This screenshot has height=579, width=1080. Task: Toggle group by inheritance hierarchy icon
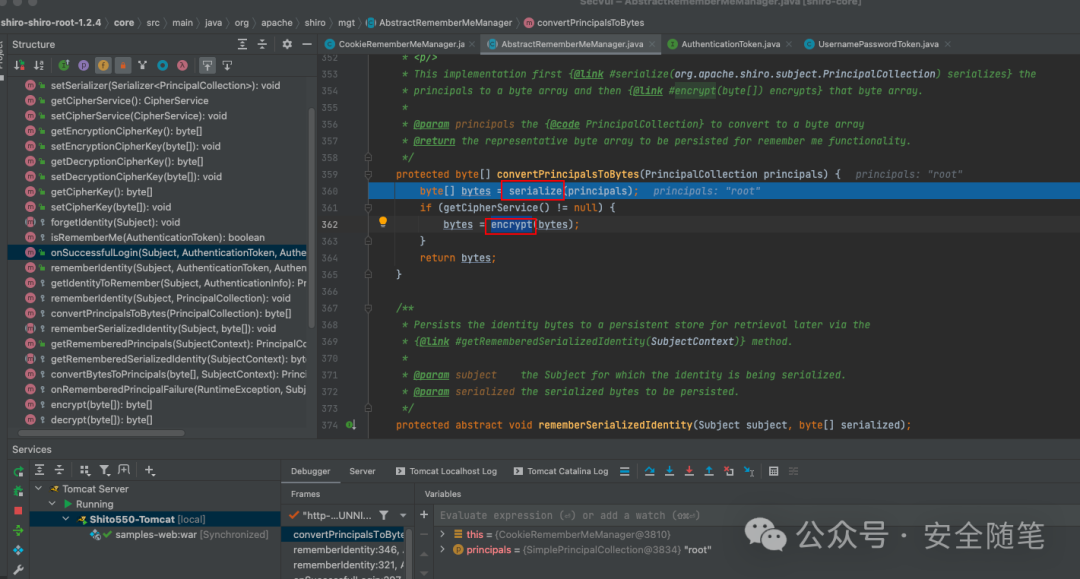[143, 65]
